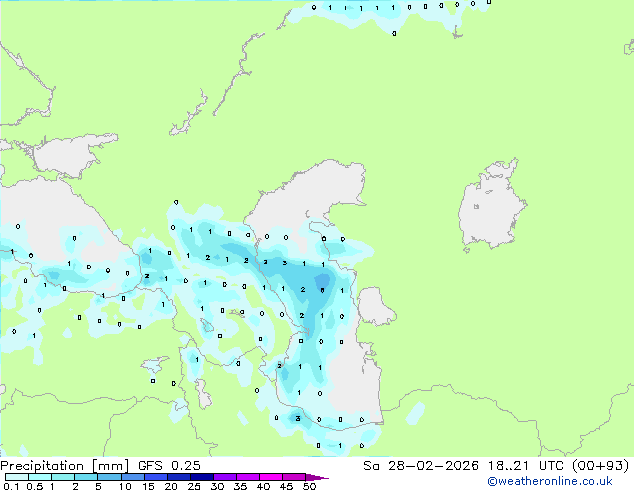
Task: Click the 'Sa 28-02-2026' date text
Action: [x=421, y=466]
